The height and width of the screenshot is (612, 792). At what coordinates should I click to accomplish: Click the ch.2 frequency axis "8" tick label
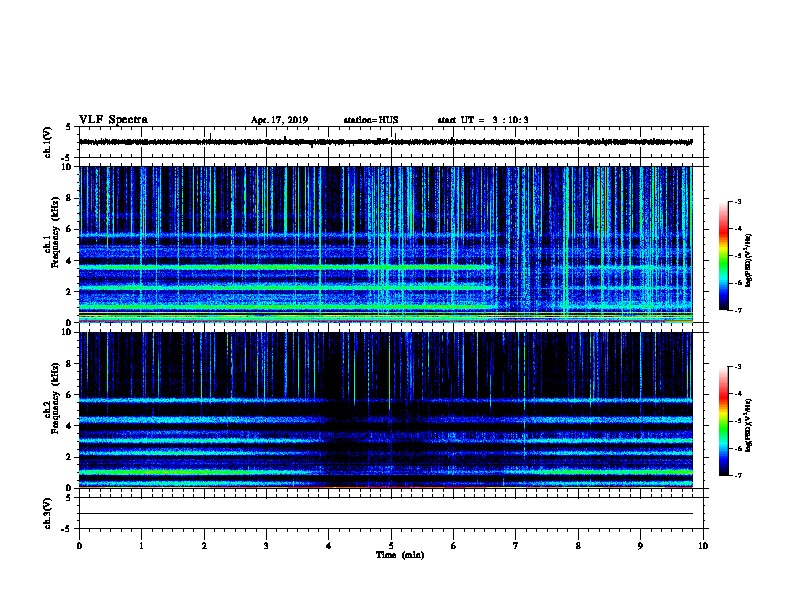[x=69, y=364]
